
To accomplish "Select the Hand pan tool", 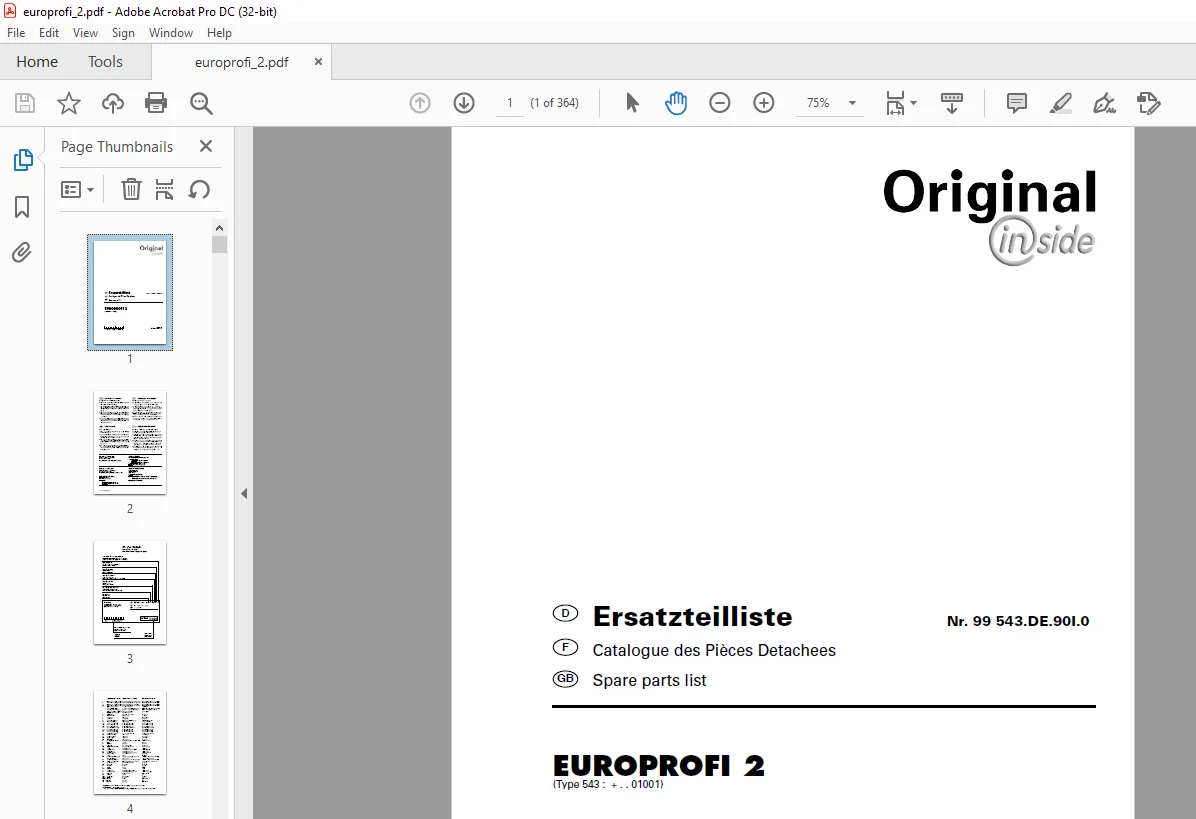I will 676,103.
